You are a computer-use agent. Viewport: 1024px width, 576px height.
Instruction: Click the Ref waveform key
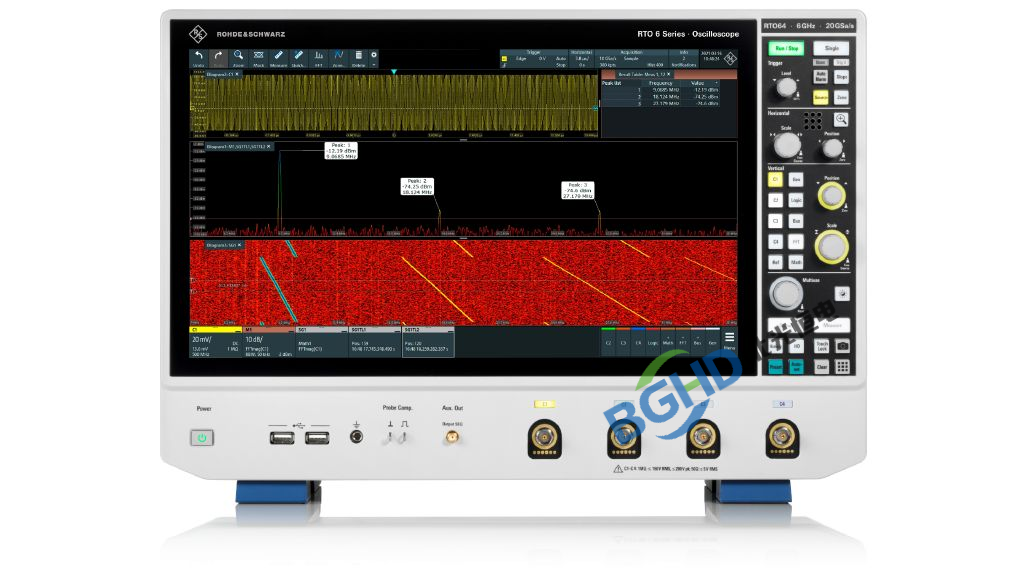775,262
